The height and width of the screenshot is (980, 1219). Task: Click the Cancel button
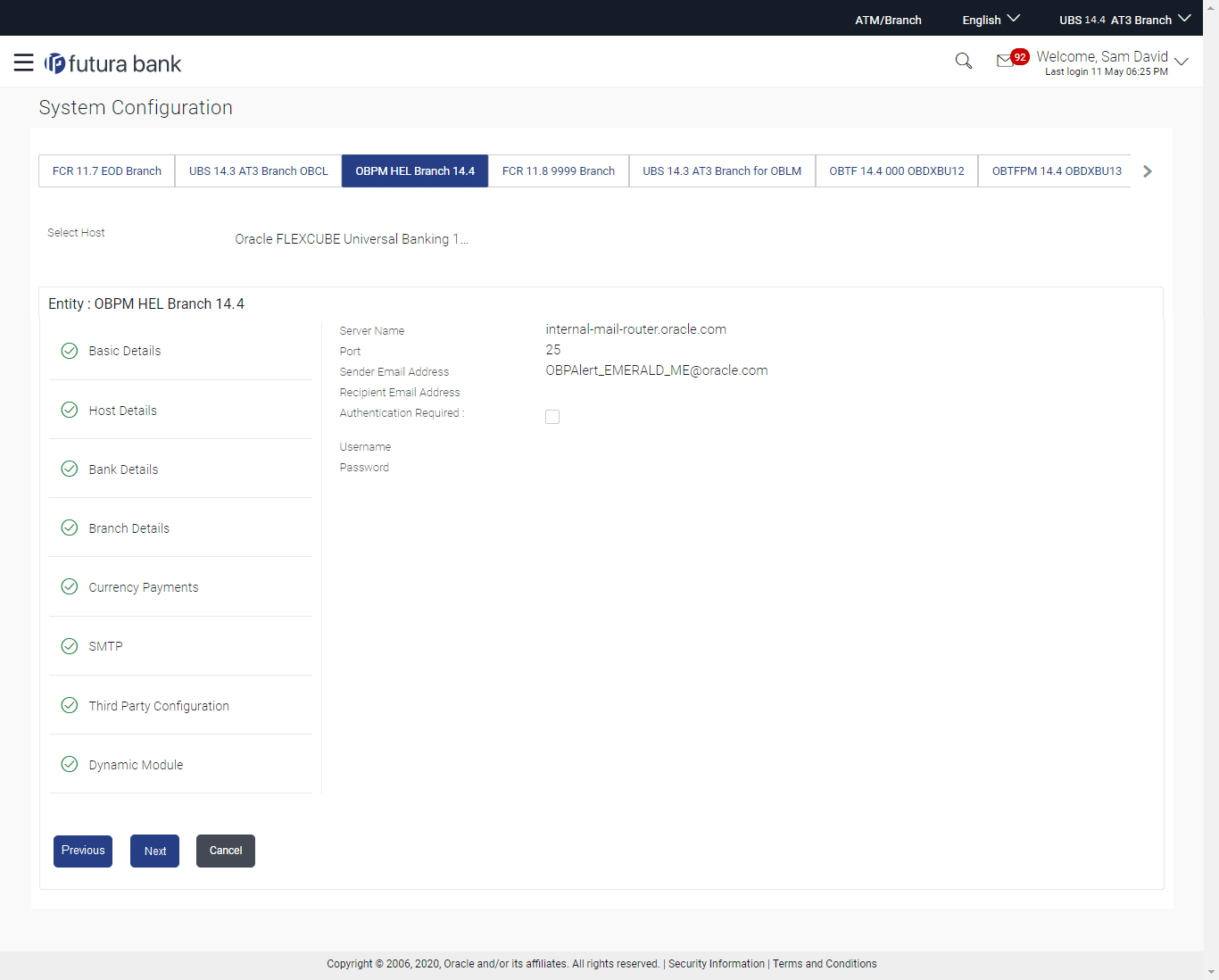pos(226,851)
